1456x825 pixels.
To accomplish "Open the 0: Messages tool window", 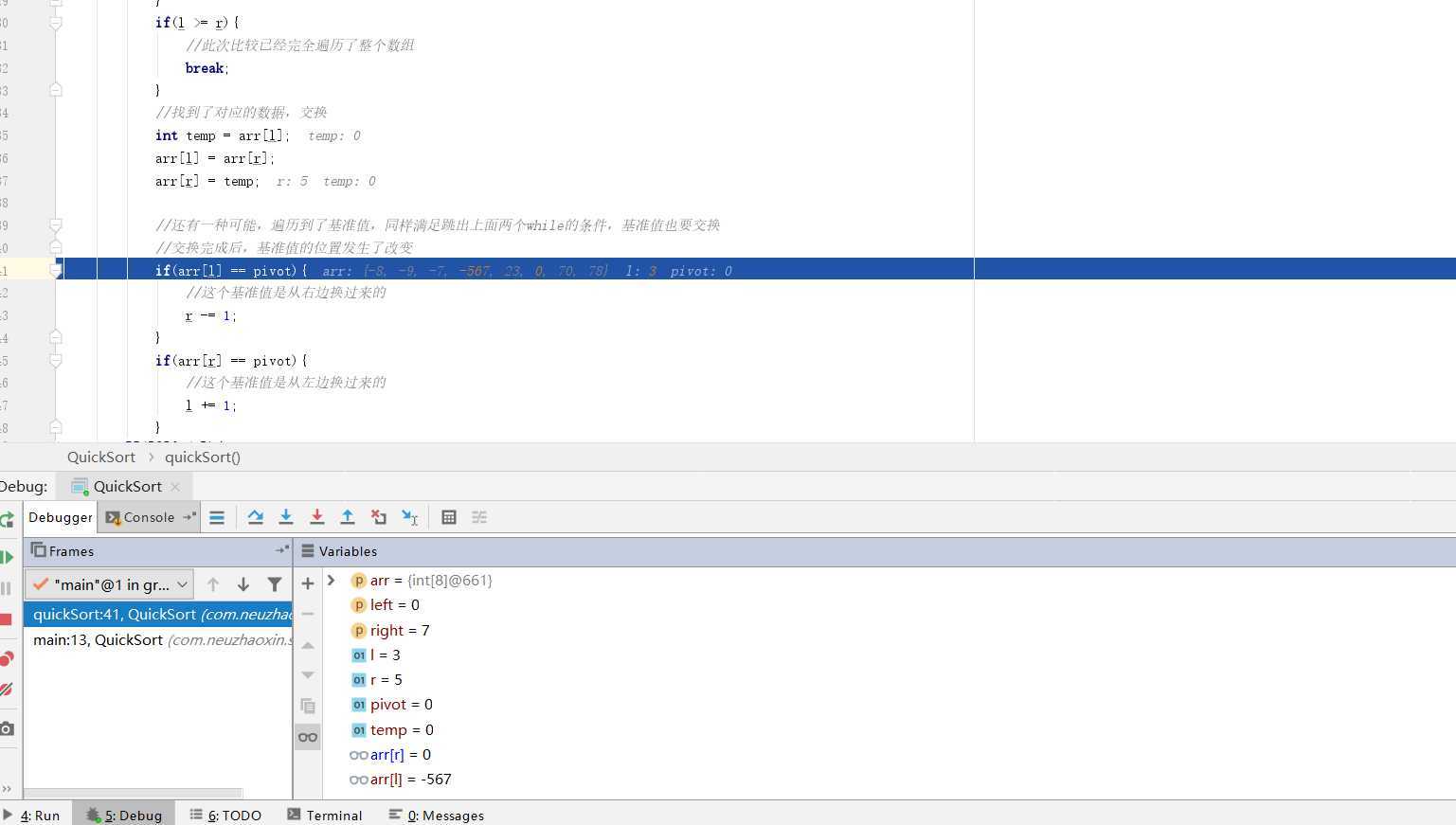I will click(x=437, y=816).
